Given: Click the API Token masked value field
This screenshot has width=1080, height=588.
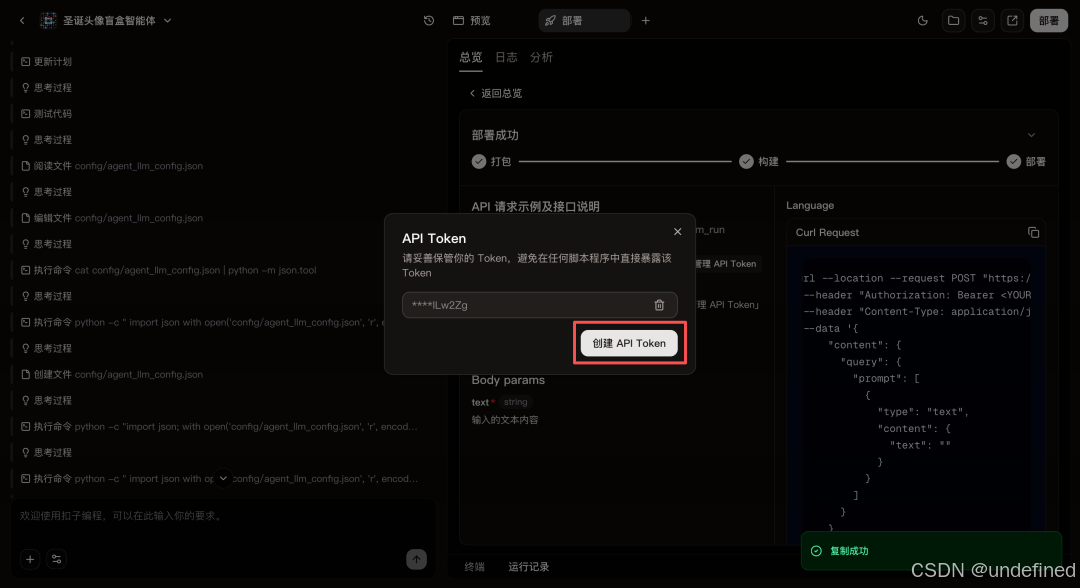Looking at the screenshot, I should [539, 305].
